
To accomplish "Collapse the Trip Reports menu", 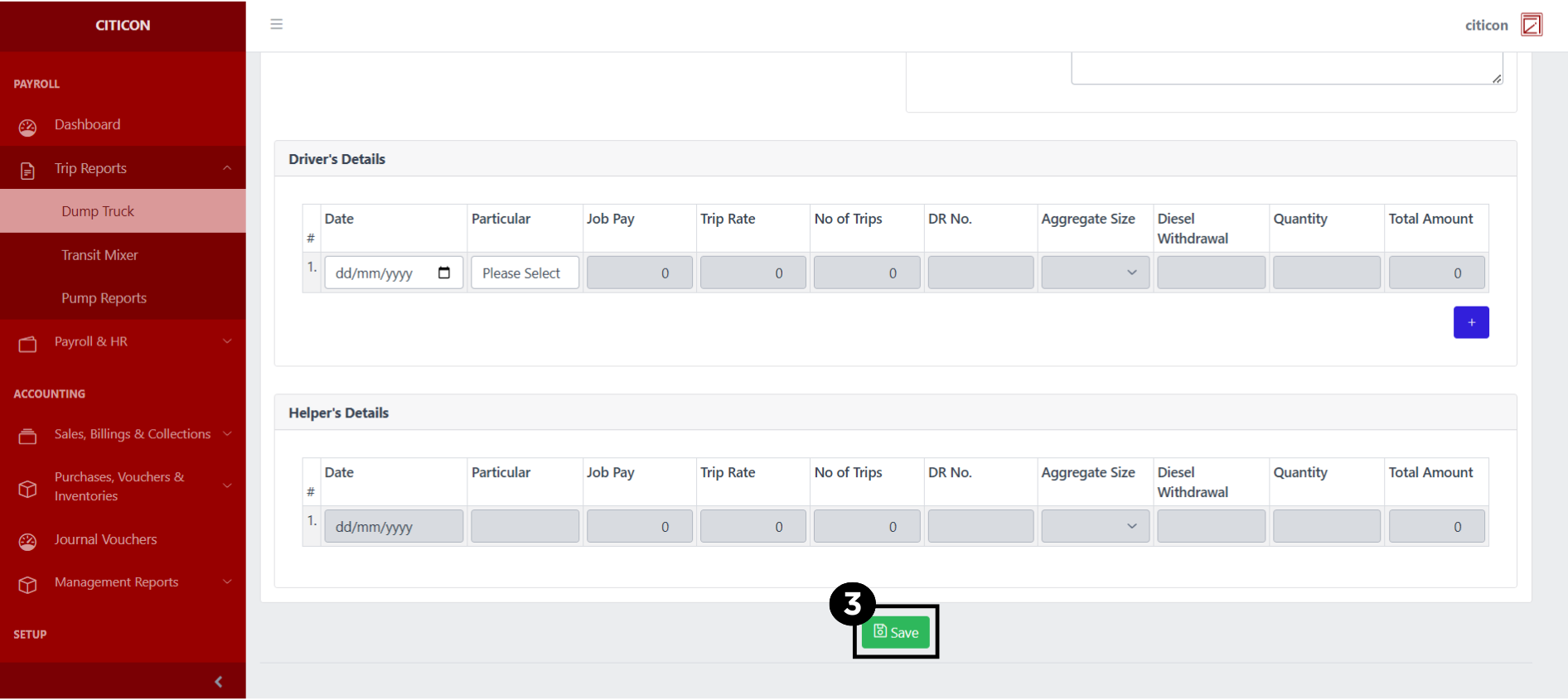I will (x=226, y=168).
